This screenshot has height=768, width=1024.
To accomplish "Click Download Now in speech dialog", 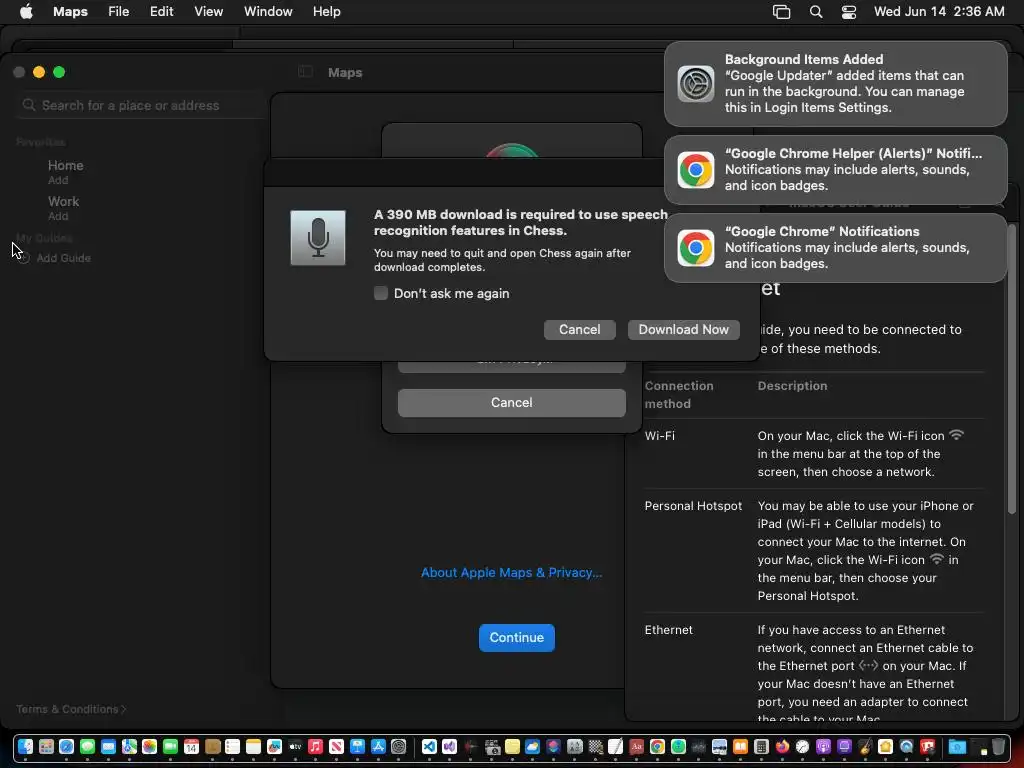I will click(683, 330).
